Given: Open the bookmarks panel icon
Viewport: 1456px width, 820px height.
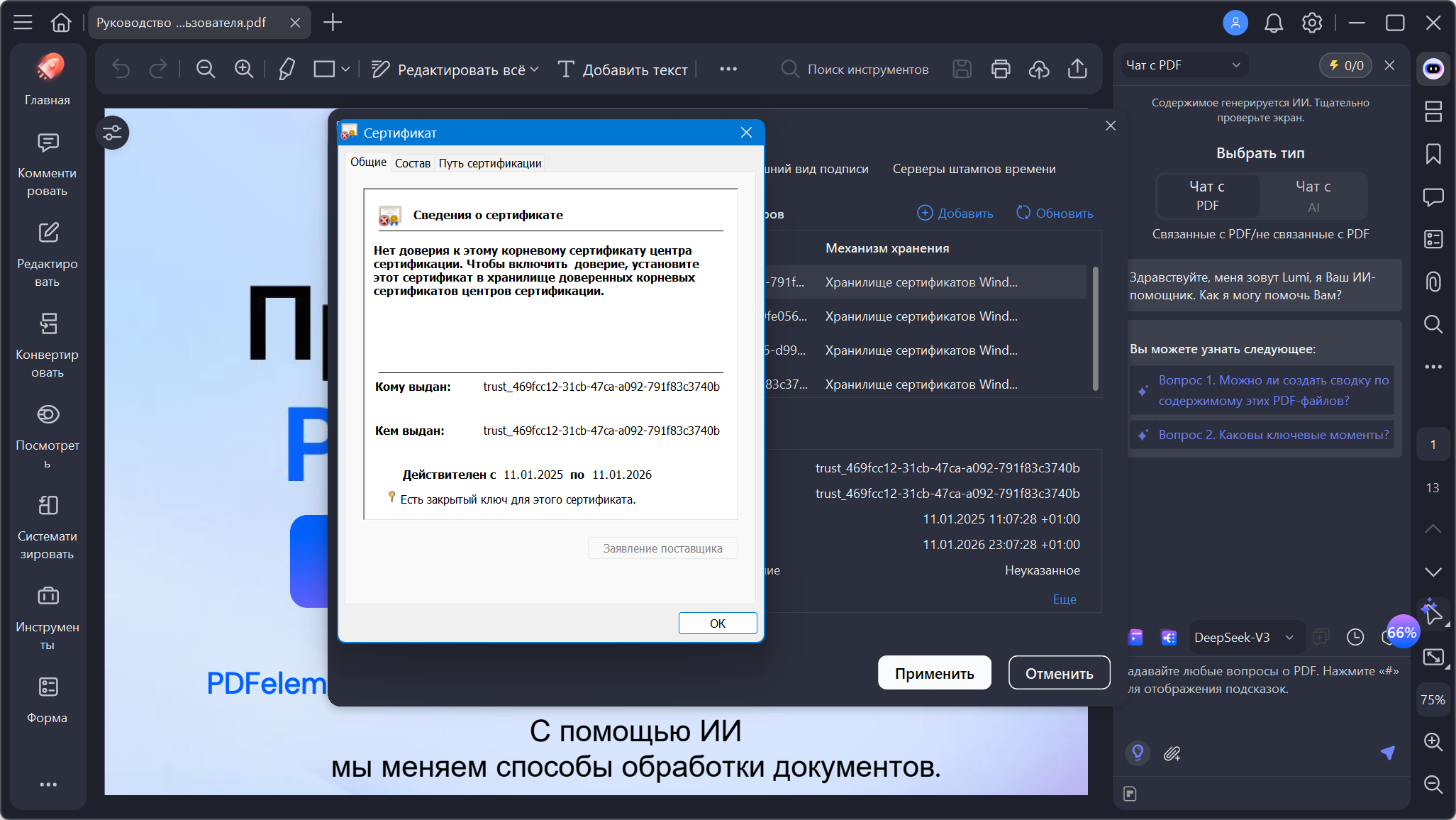Looking at the screenshot, I should point(1433,154).
